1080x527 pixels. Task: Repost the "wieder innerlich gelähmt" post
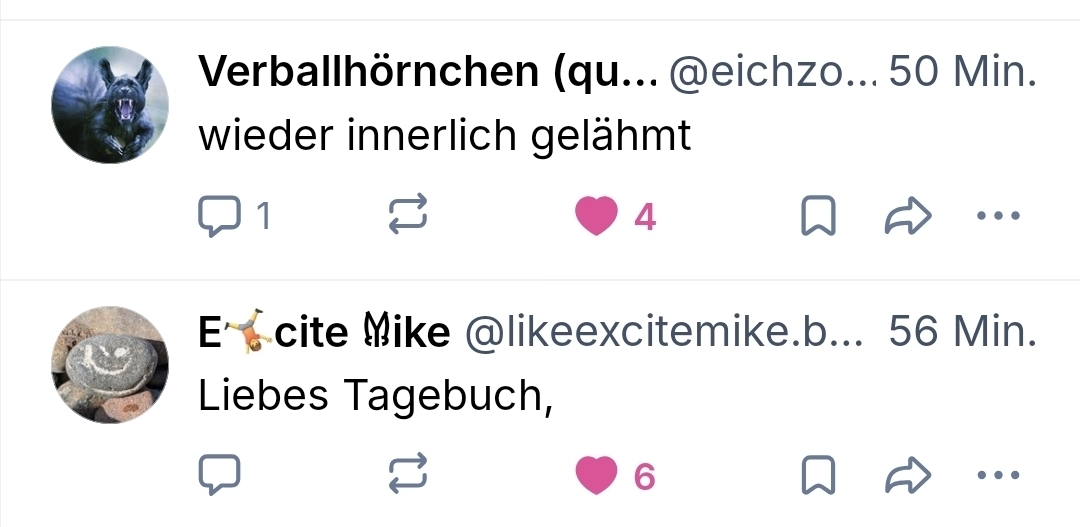(408, 216)
